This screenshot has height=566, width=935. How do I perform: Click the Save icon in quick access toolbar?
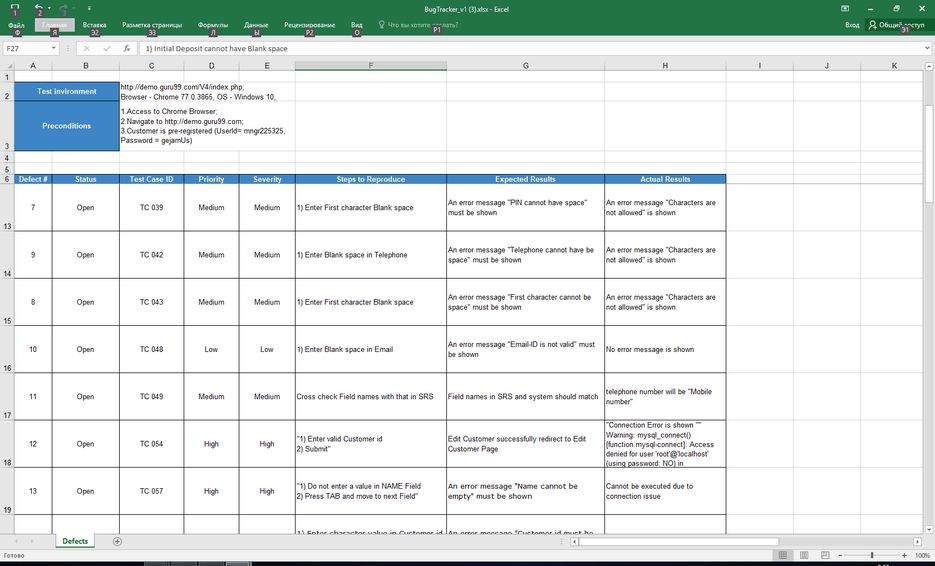point(15,8)
